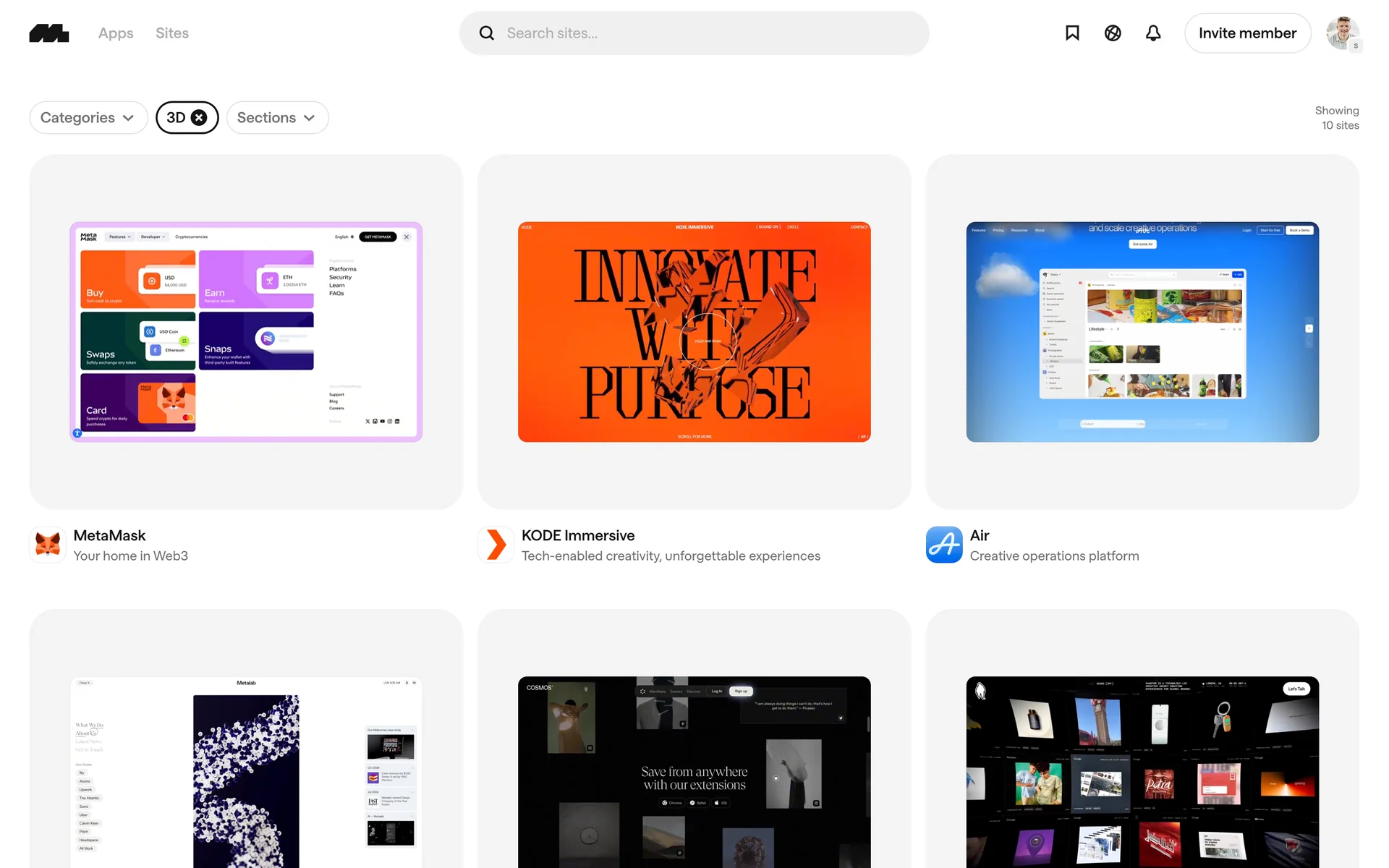This screenshot has height=868, width=1389.
Task: Open the bookmarks icon
Action: 1072,33
